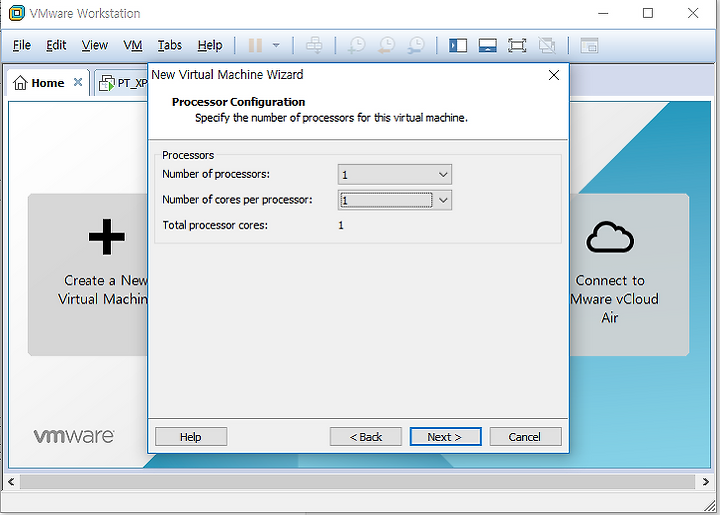Expand the Number of cores per processor arrow
The height and width of the screenshot is (515, 720).
tap(443, 200)
